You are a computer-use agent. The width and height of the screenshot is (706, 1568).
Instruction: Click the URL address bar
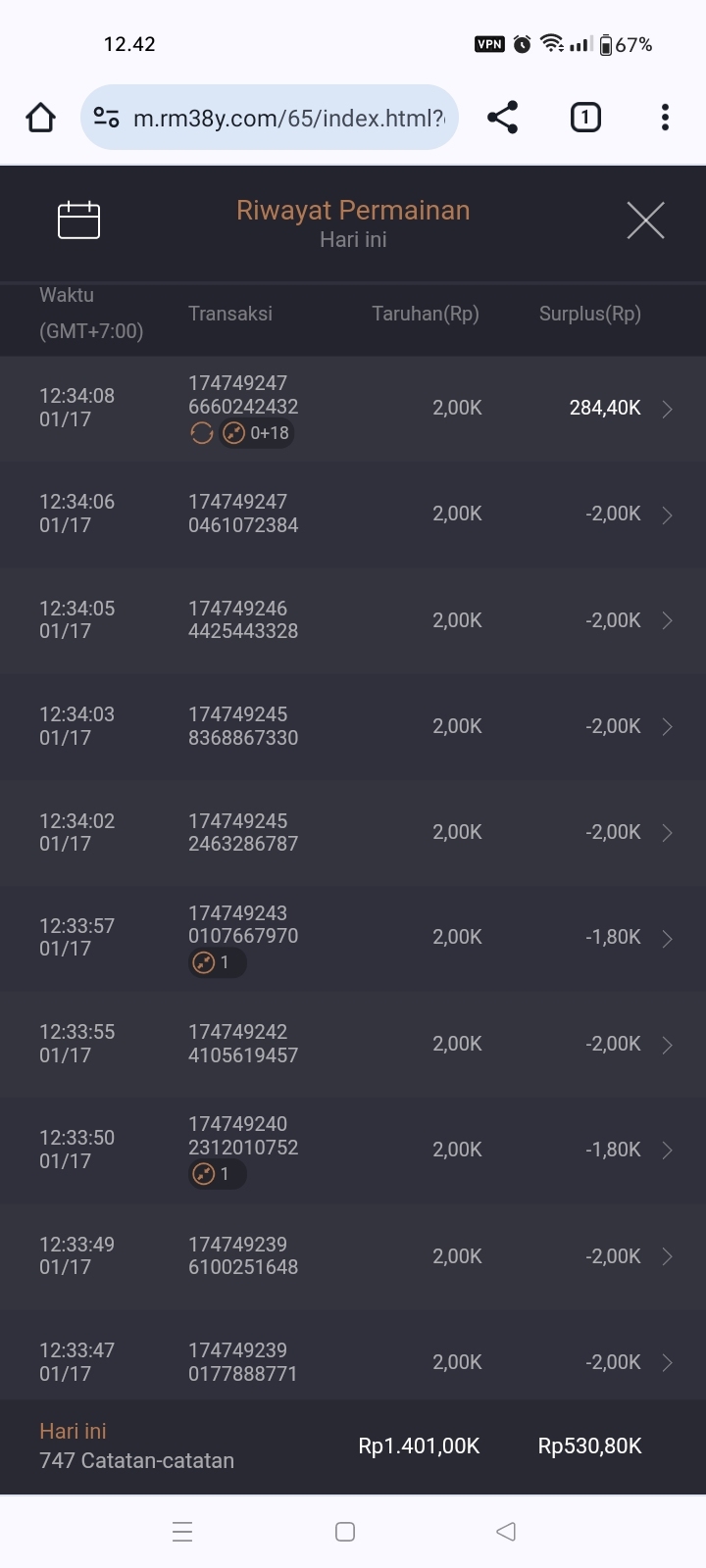coord(289,118)
